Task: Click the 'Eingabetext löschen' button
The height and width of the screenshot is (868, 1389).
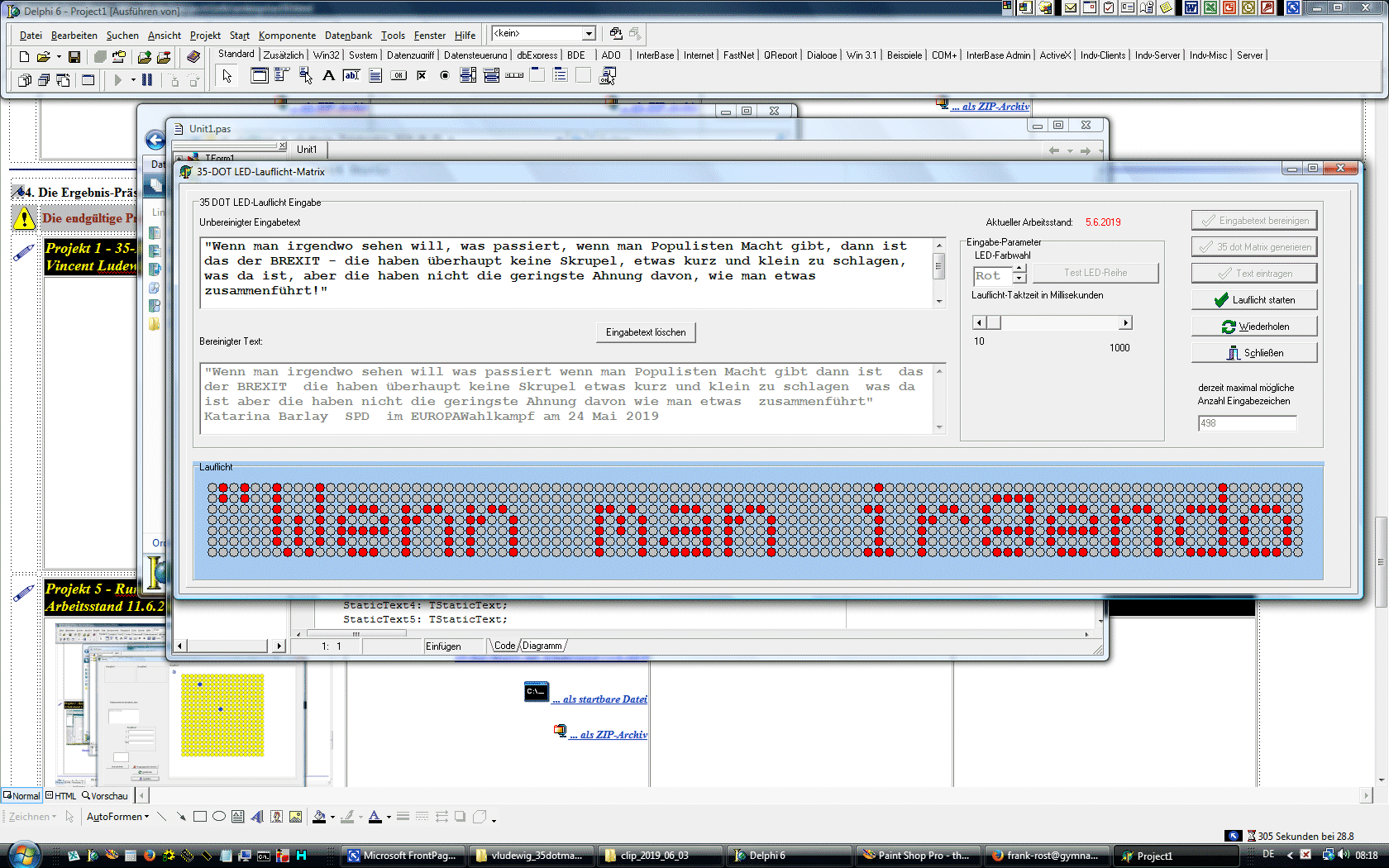Action: coord(646,332)
